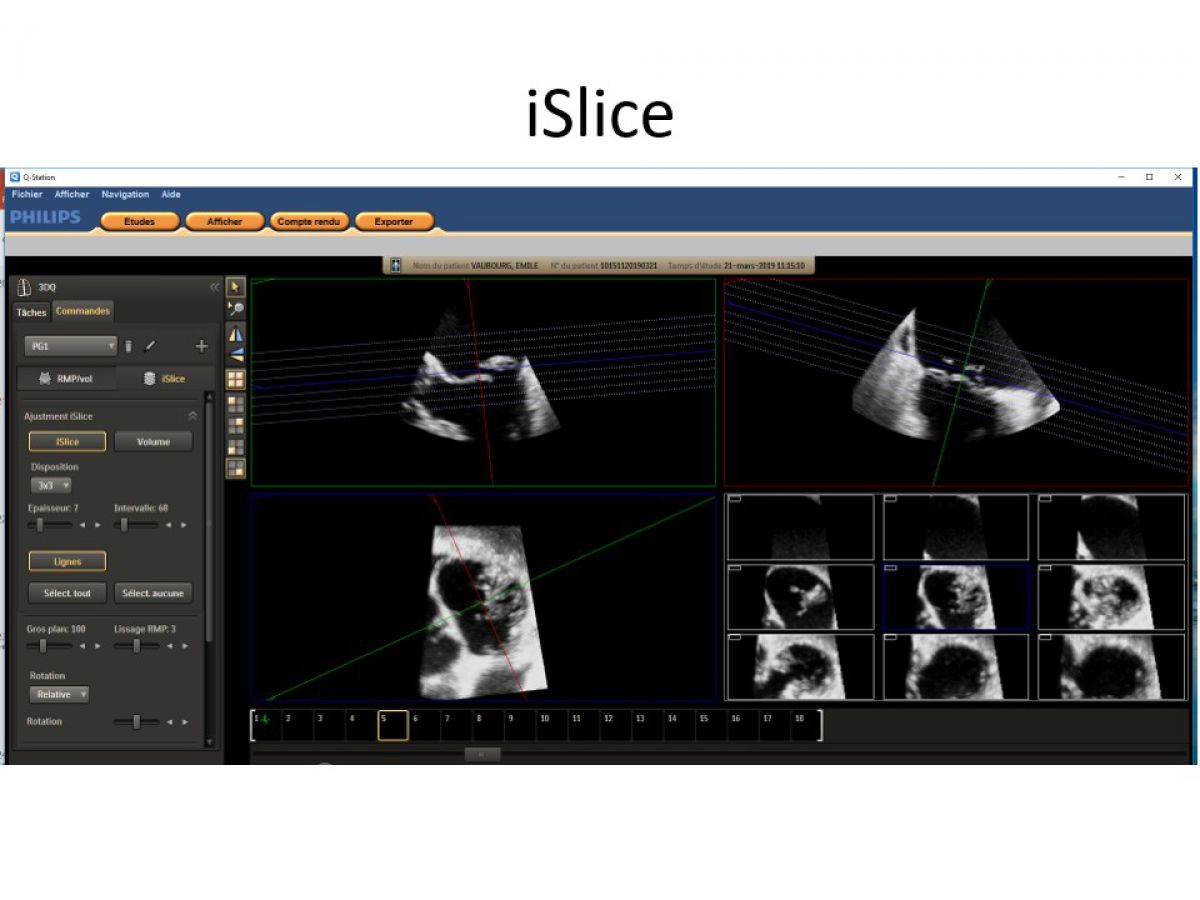Delete the PG1 preset with the trash icon
The height and width of the screenshot is (900, 1200).
click(x=128, y=346)
